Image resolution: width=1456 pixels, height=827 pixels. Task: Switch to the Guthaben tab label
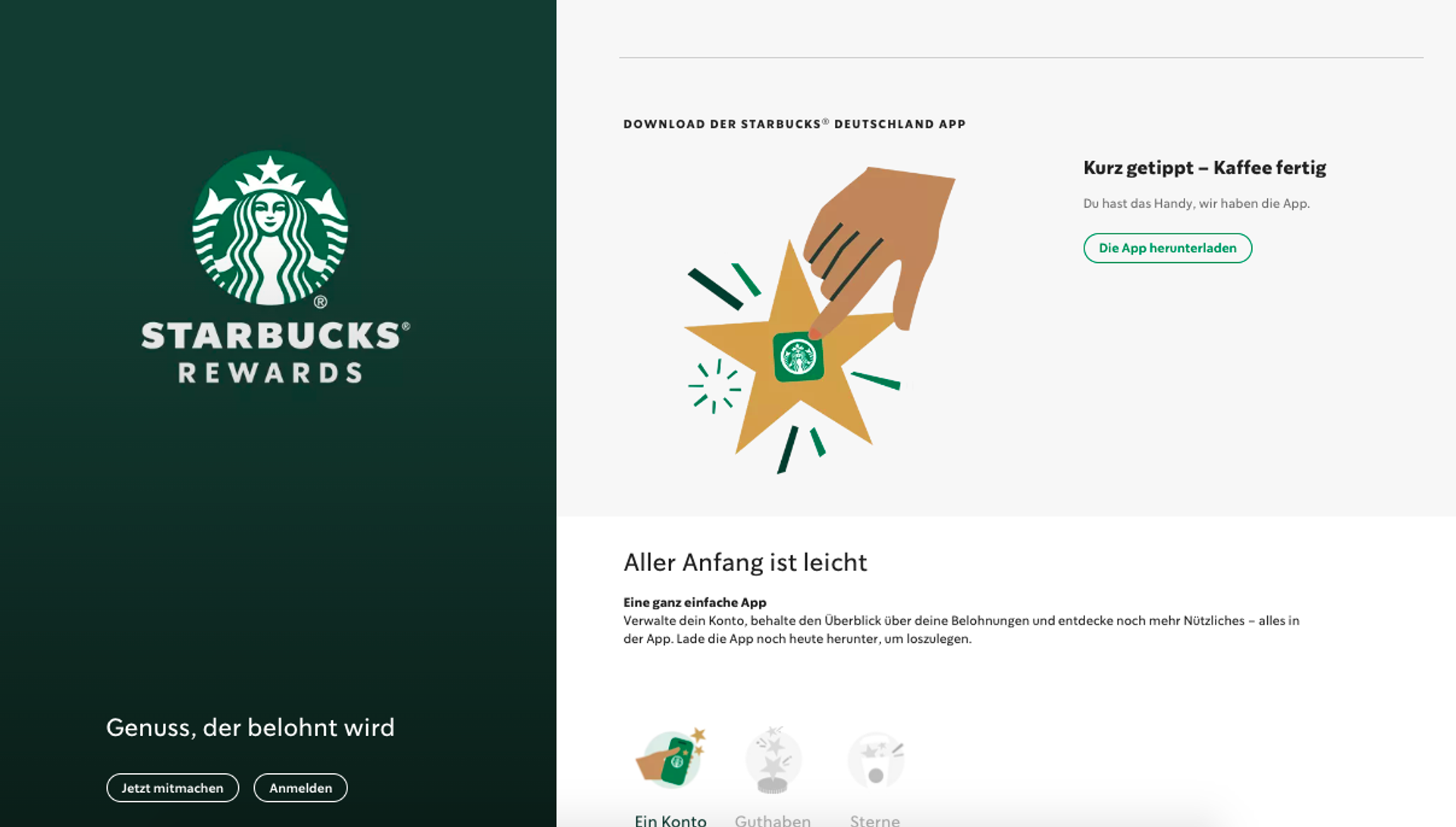(773, 820)
